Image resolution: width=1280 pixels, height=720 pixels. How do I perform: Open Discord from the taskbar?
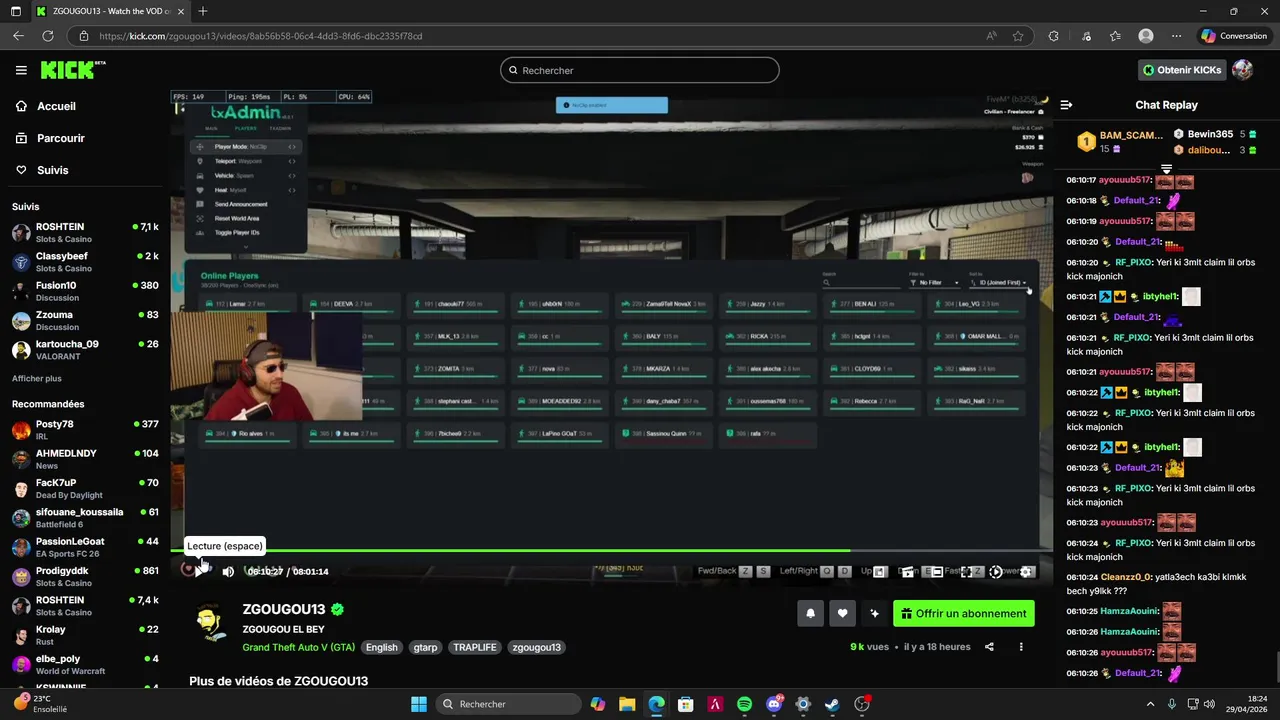click(x=773, y=704)
